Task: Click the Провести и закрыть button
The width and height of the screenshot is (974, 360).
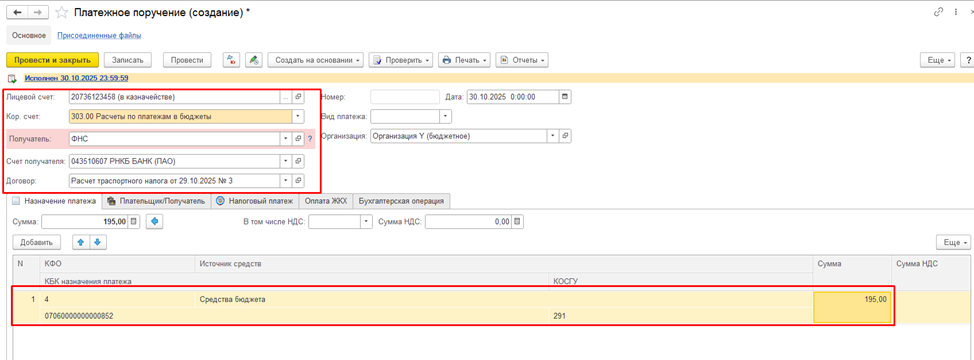Action: click(53, 60)
